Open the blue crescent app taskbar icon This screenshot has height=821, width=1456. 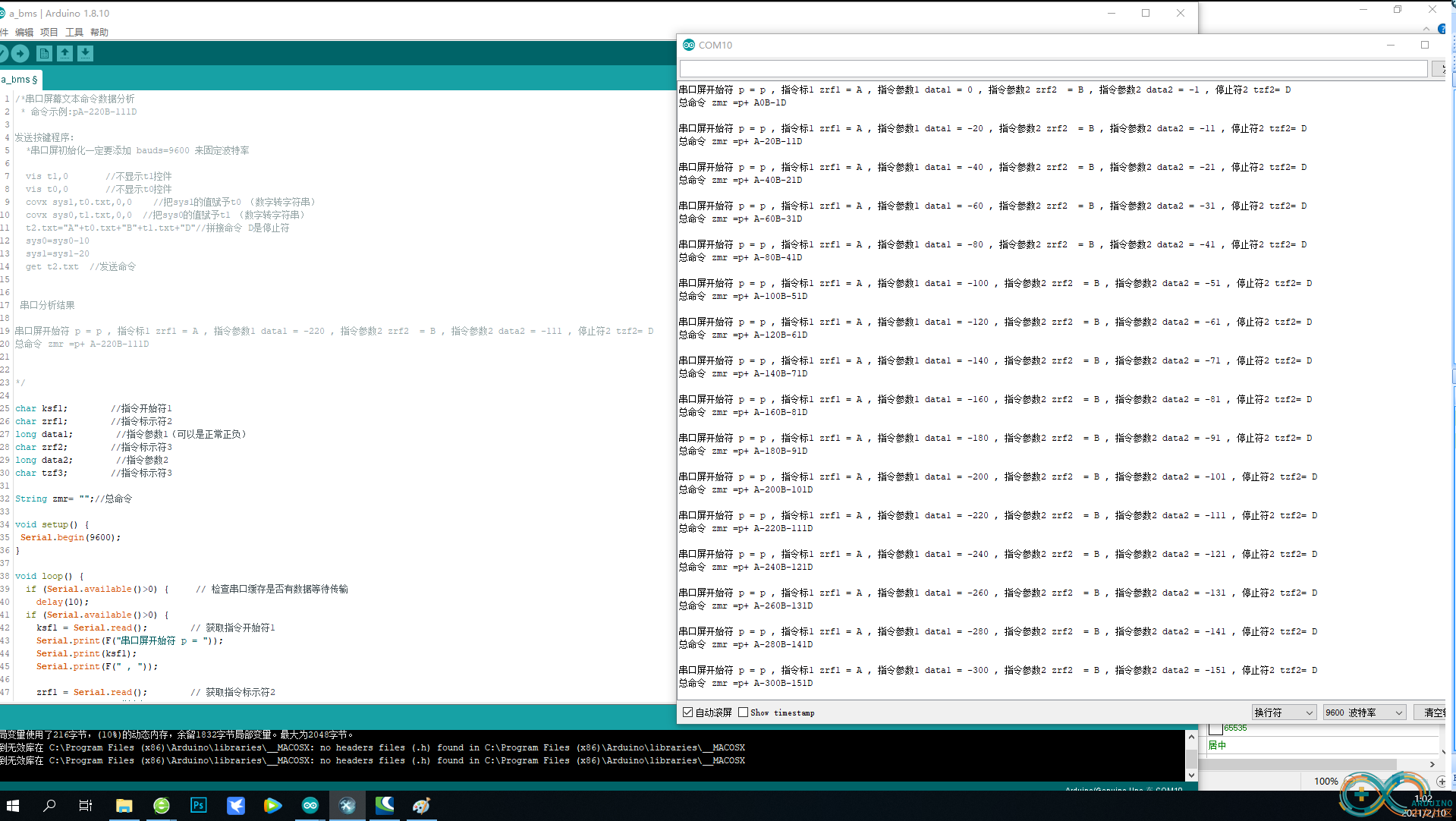pyautogui.click(x=385, y=805)
